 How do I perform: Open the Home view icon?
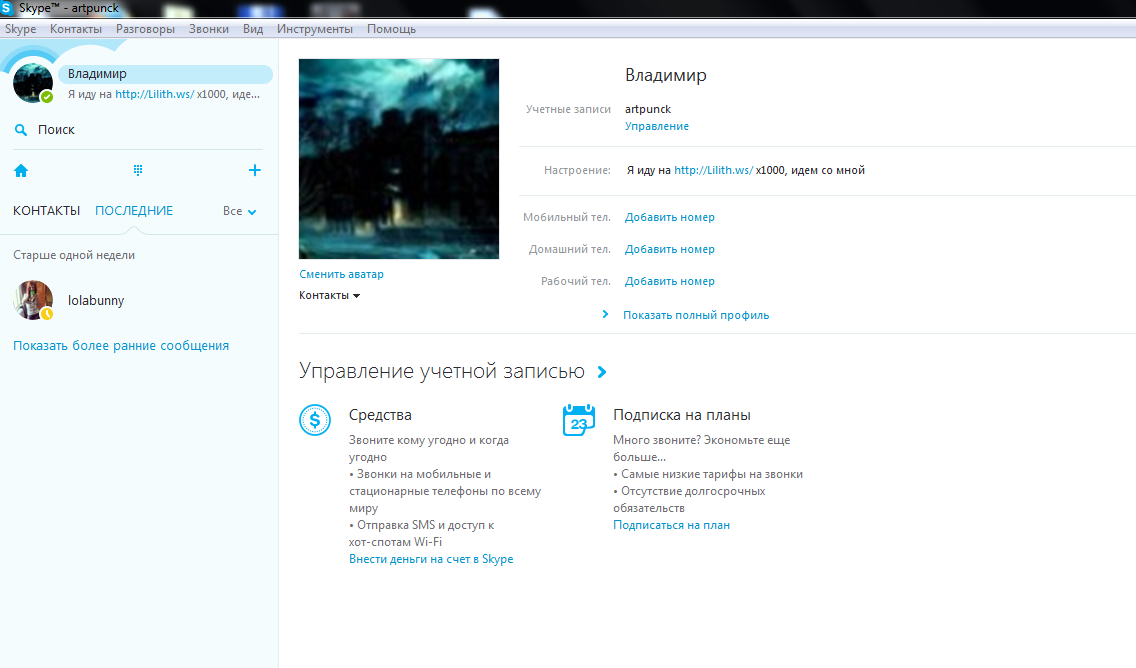pos(21,171)
